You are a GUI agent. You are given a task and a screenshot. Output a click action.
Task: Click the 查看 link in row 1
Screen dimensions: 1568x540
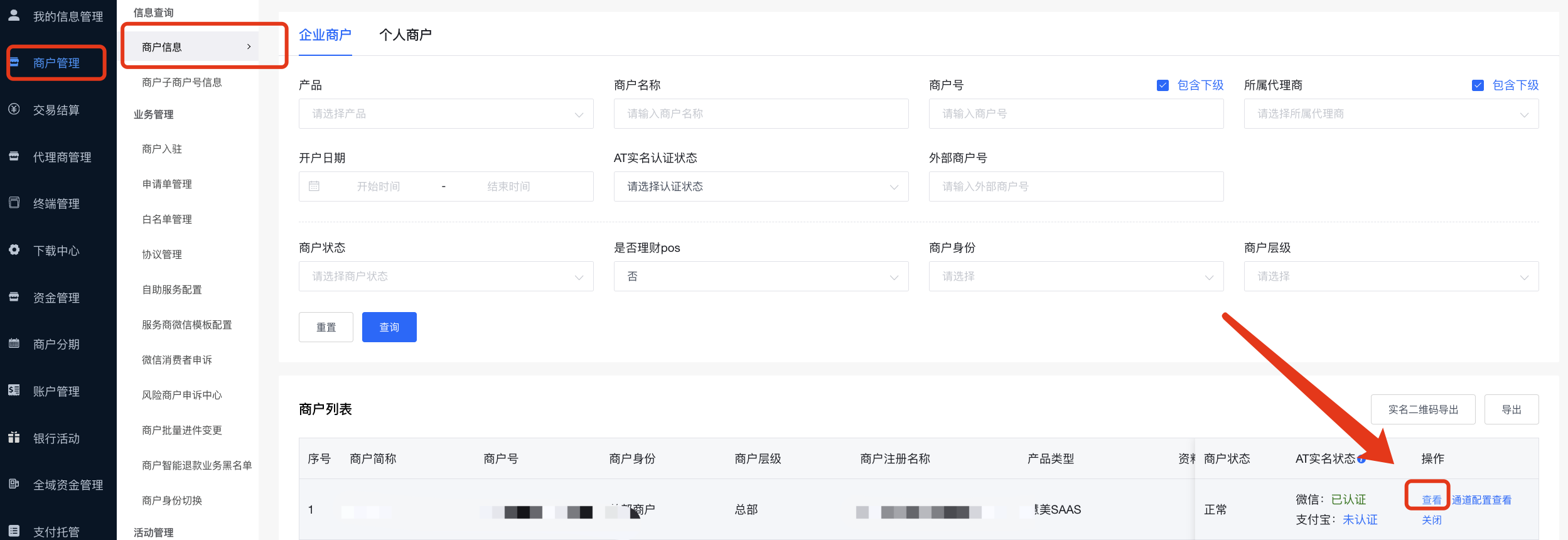[1431, 500]
